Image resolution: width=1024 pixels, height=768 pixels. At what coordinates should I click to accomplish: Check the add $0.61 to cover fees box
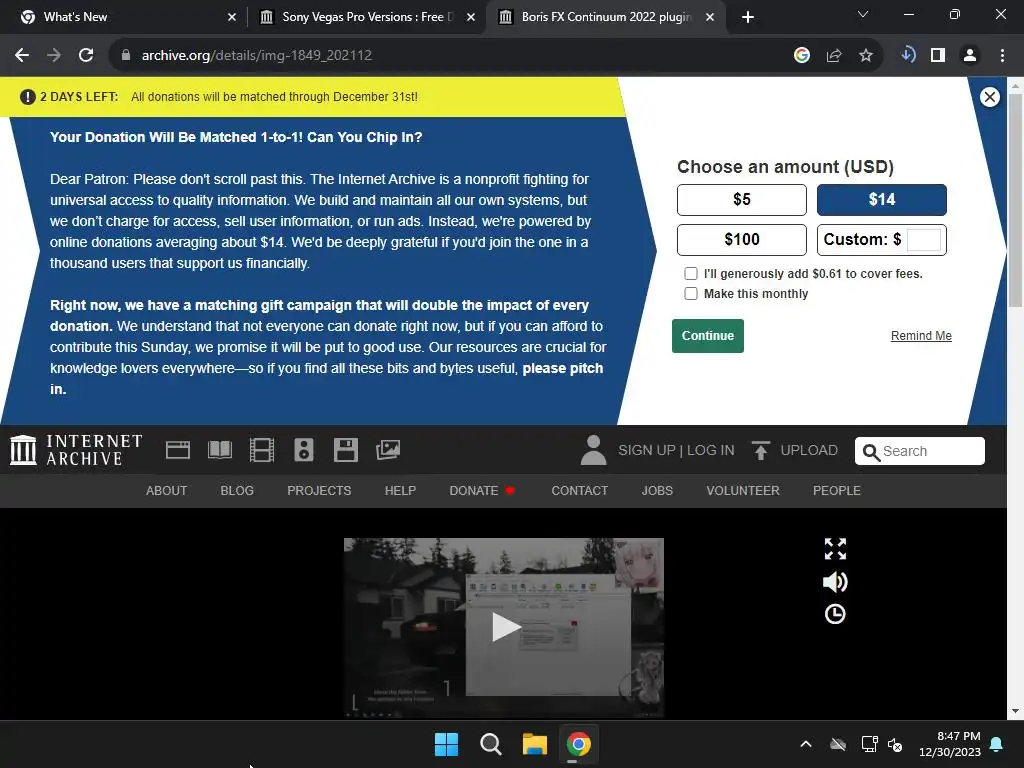[x=690, y=274]
